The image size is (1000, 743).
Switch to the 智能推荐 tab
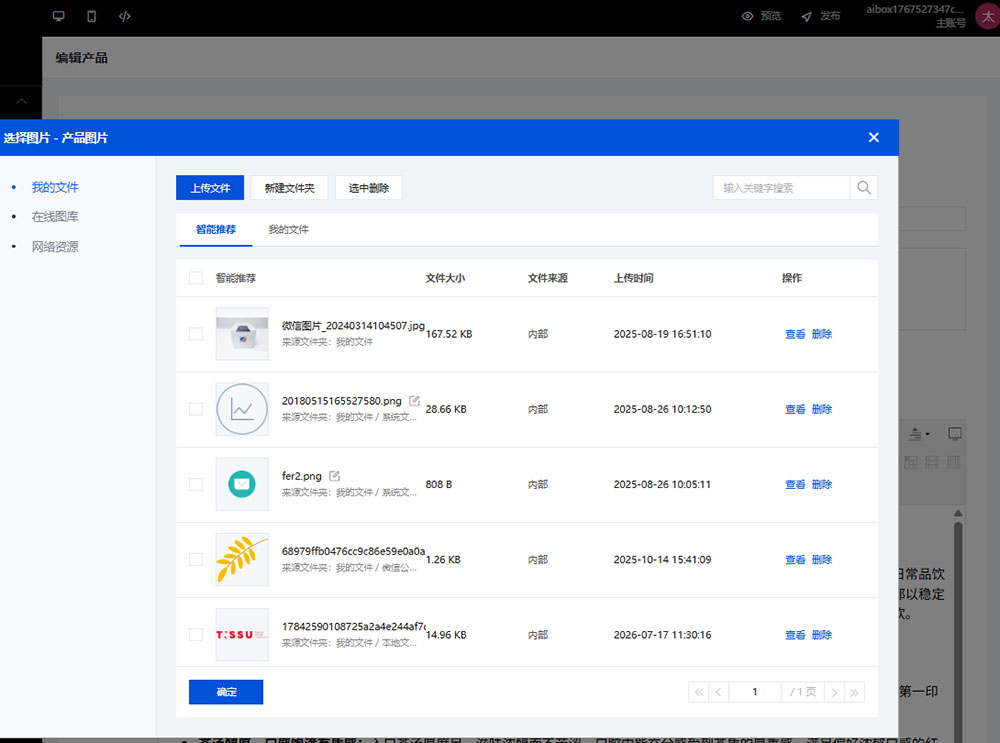pyautogui.click(x=216, y=230)
